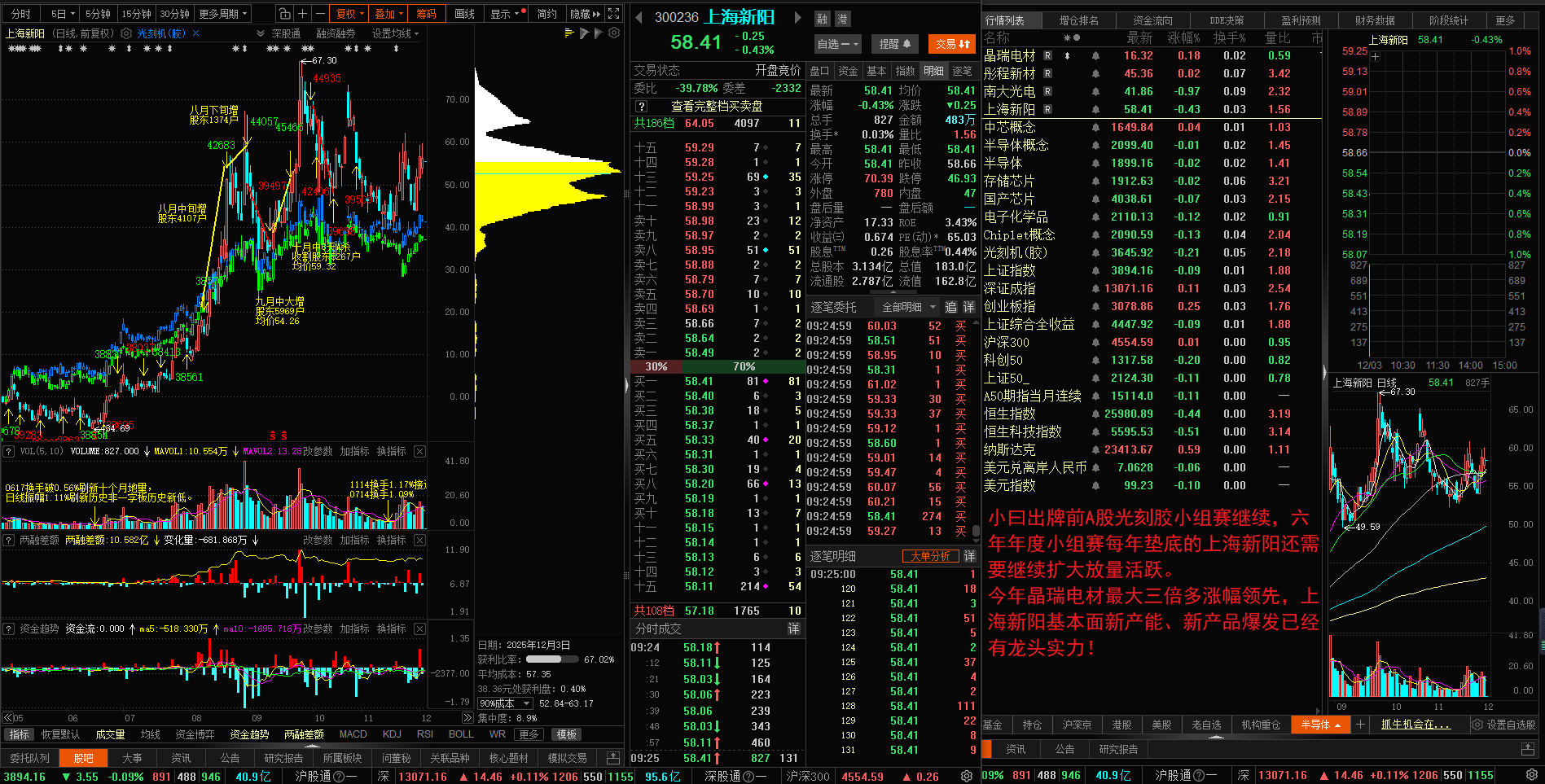Select the 研究报告 tab below the chart

coord(283,758)
